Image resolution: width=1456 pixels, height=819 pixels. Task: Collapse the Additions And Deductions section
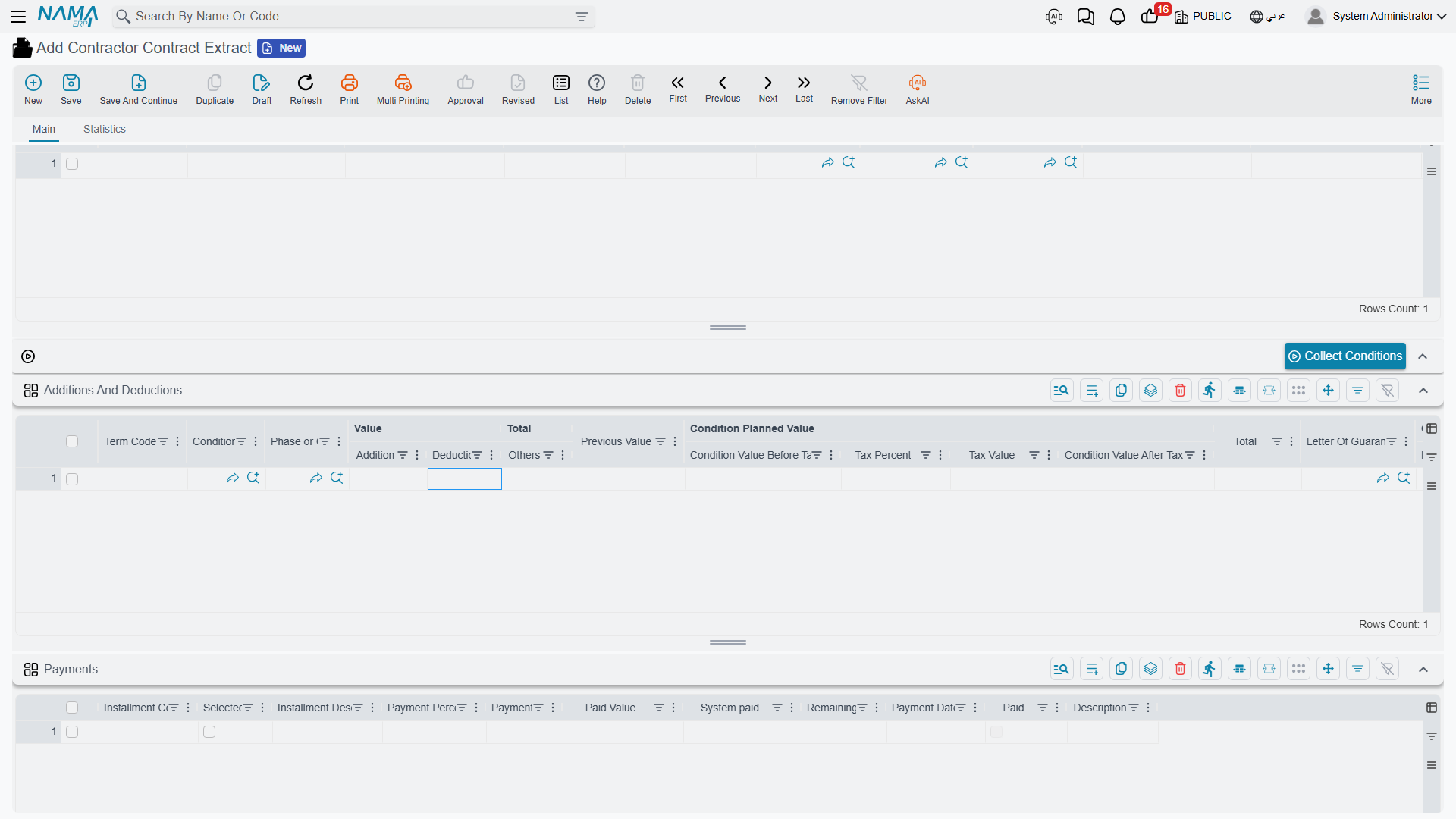pos(1423,391)
